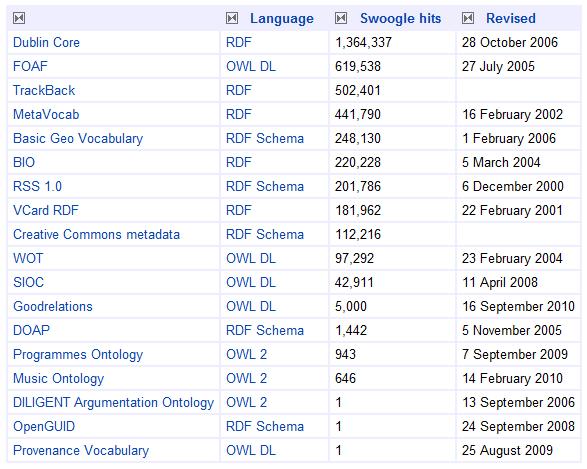Click sort icon in first name column
This screenshot has width=587, height=469.
[19, 18]
